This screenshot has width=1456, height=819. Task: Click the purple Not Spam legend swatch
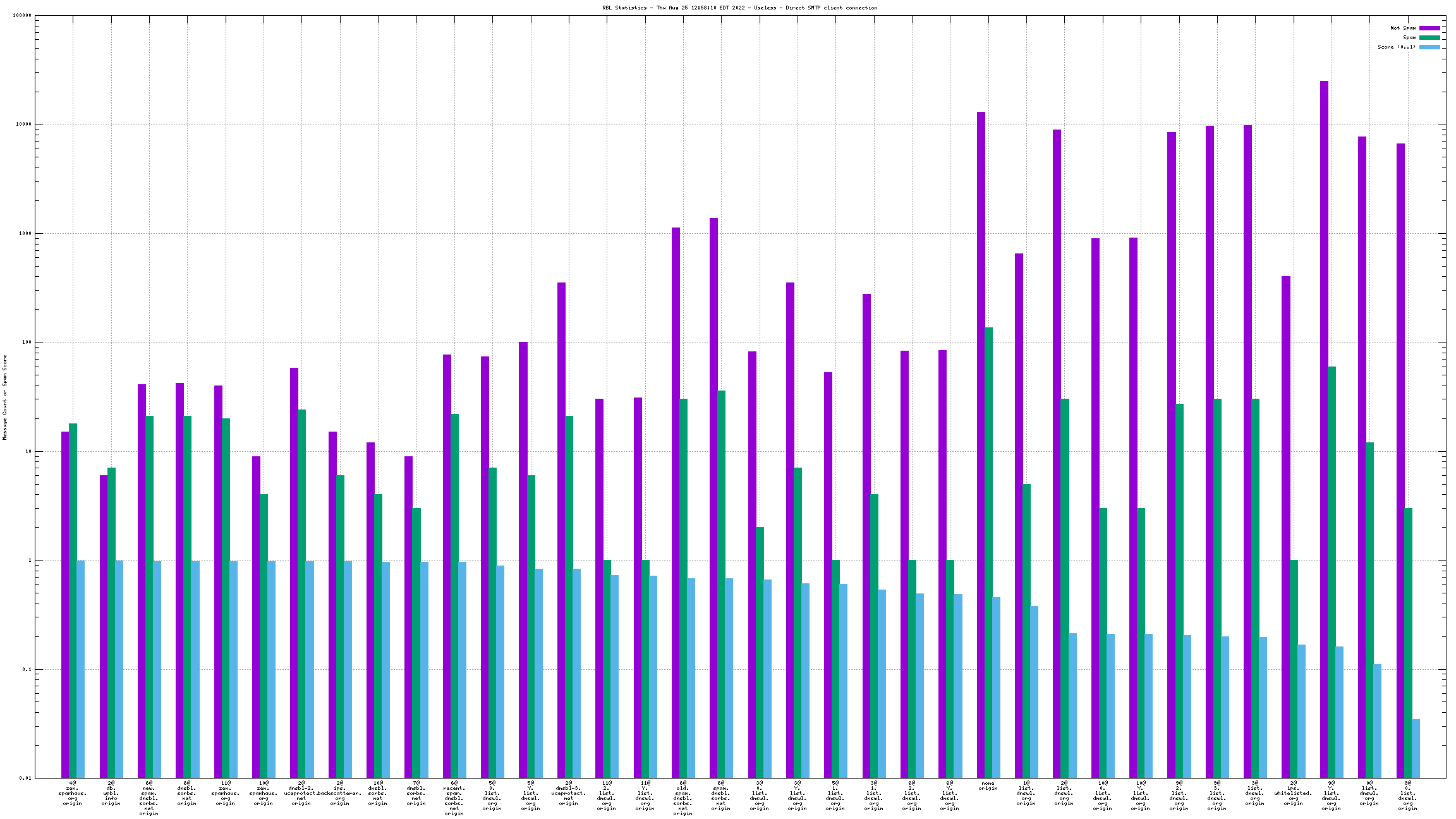click(x=1429, y=28)
